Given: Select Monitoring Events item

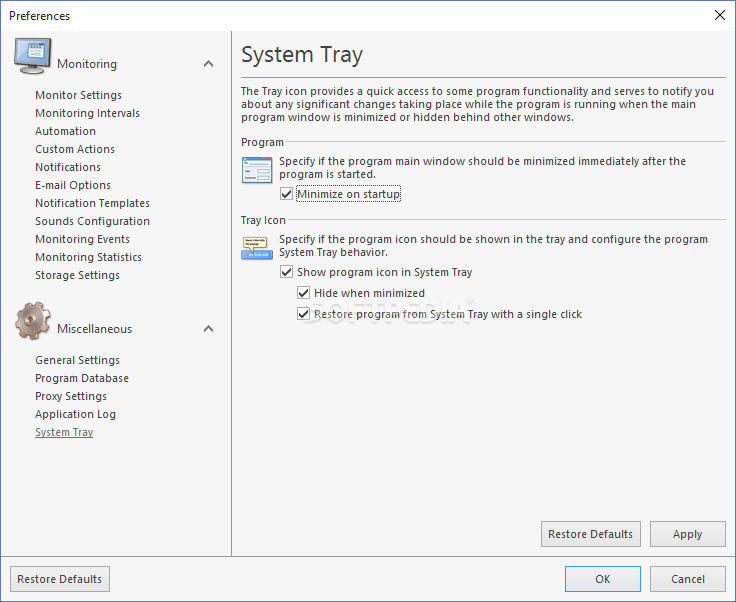Looking at the screenshot, I should (82, 239).
